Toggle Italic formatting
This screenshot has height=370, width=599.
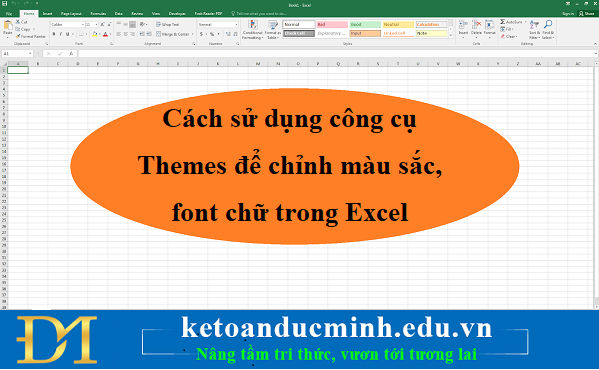tap(60, 34)
